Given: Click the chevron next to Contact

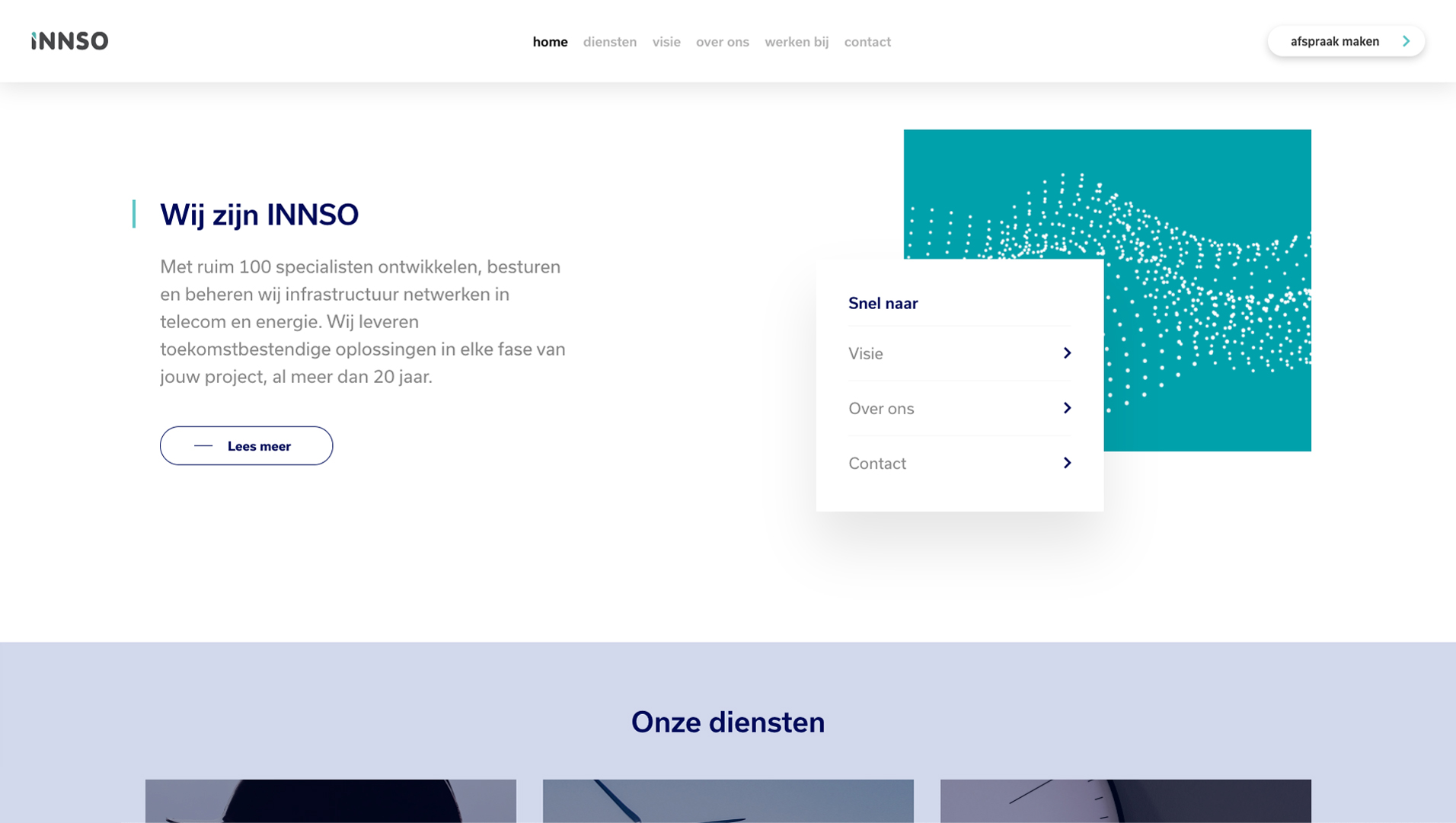Looking at the screenshot, I should click(1067, 463).
